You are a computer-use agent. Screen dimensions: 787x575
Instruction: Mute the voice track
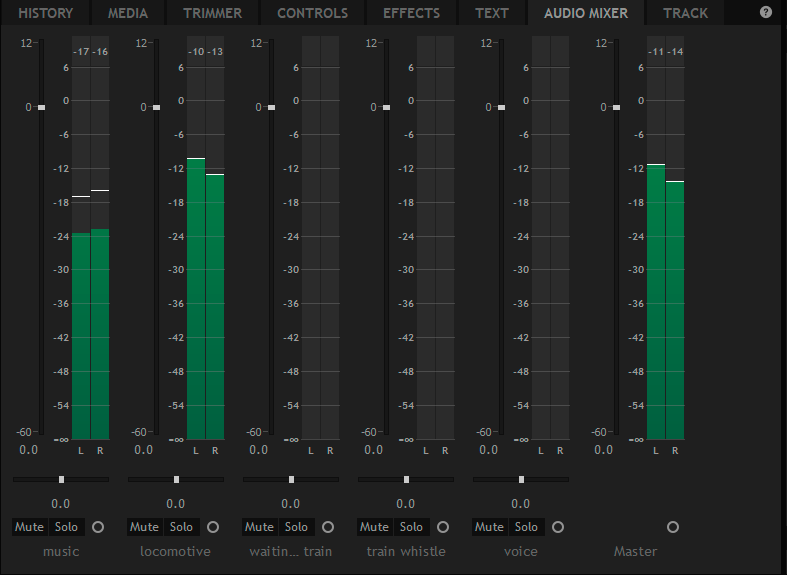point(489,527)
